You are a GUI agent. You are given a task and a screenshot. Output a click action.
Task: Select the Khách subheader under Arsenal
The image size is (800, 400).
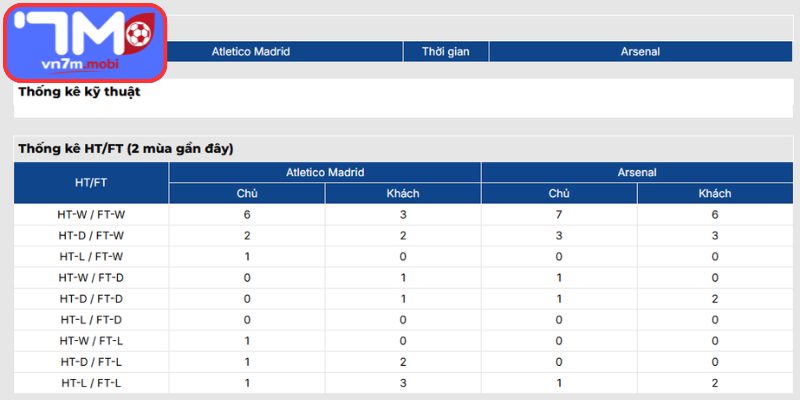click(x=715, y=193)
